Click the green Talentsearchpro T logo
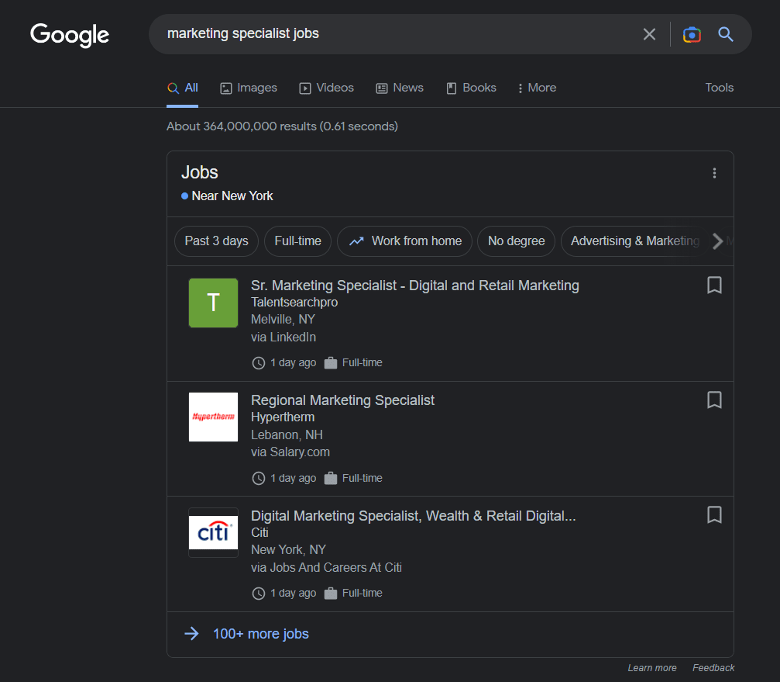This screenshot has width=780, height=685. pos(213,303)
